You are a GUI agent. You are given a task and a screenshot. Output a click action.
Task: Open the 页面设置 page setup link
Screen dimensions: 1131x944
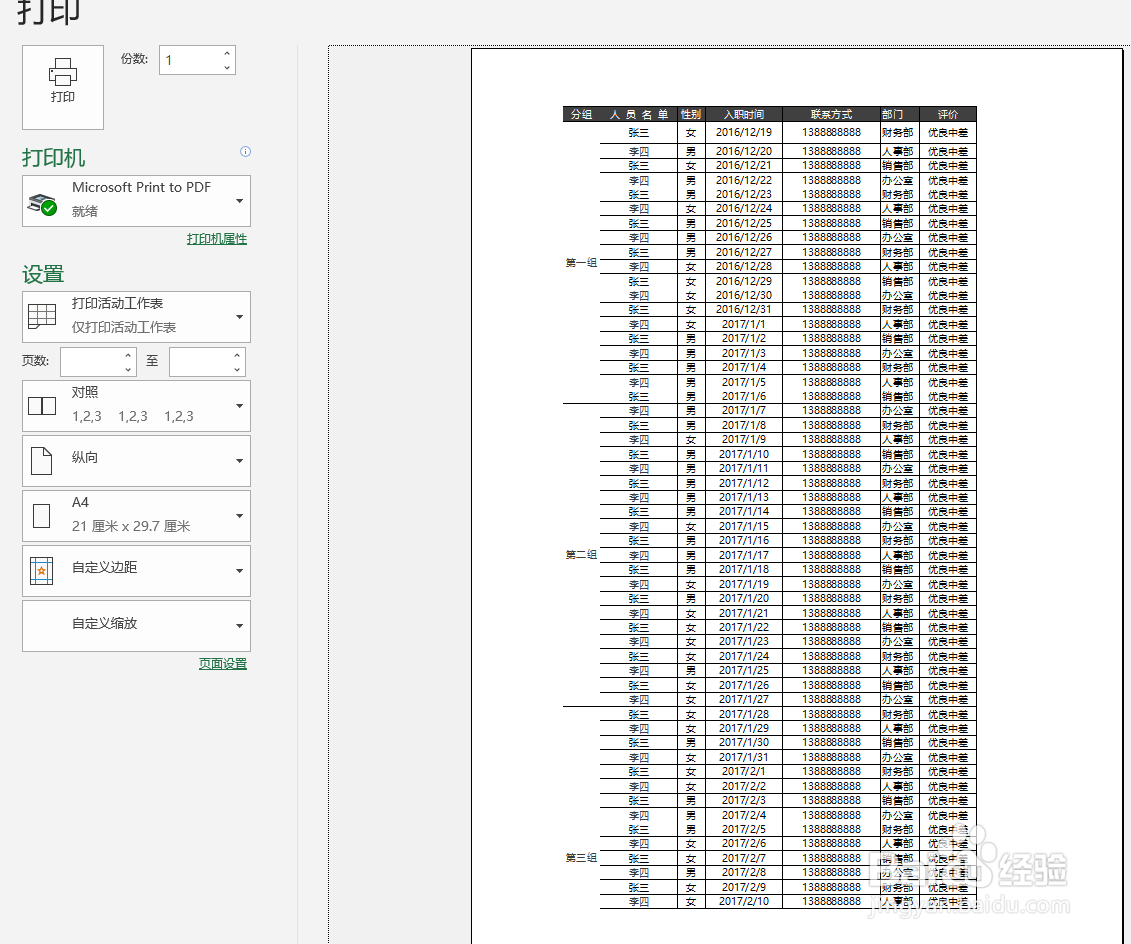coord(223,663)
